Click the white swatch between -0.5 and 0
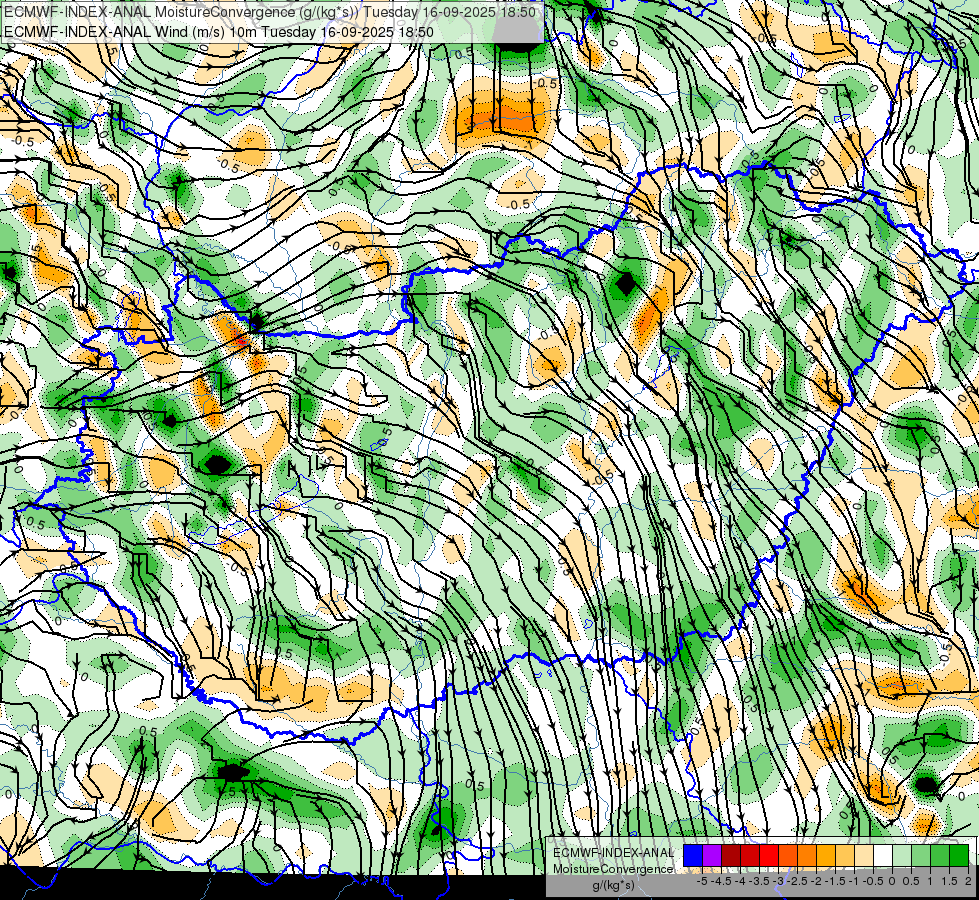Image resolution: width=979 pixels, height=900 pixels. click(x=883, y=855)
